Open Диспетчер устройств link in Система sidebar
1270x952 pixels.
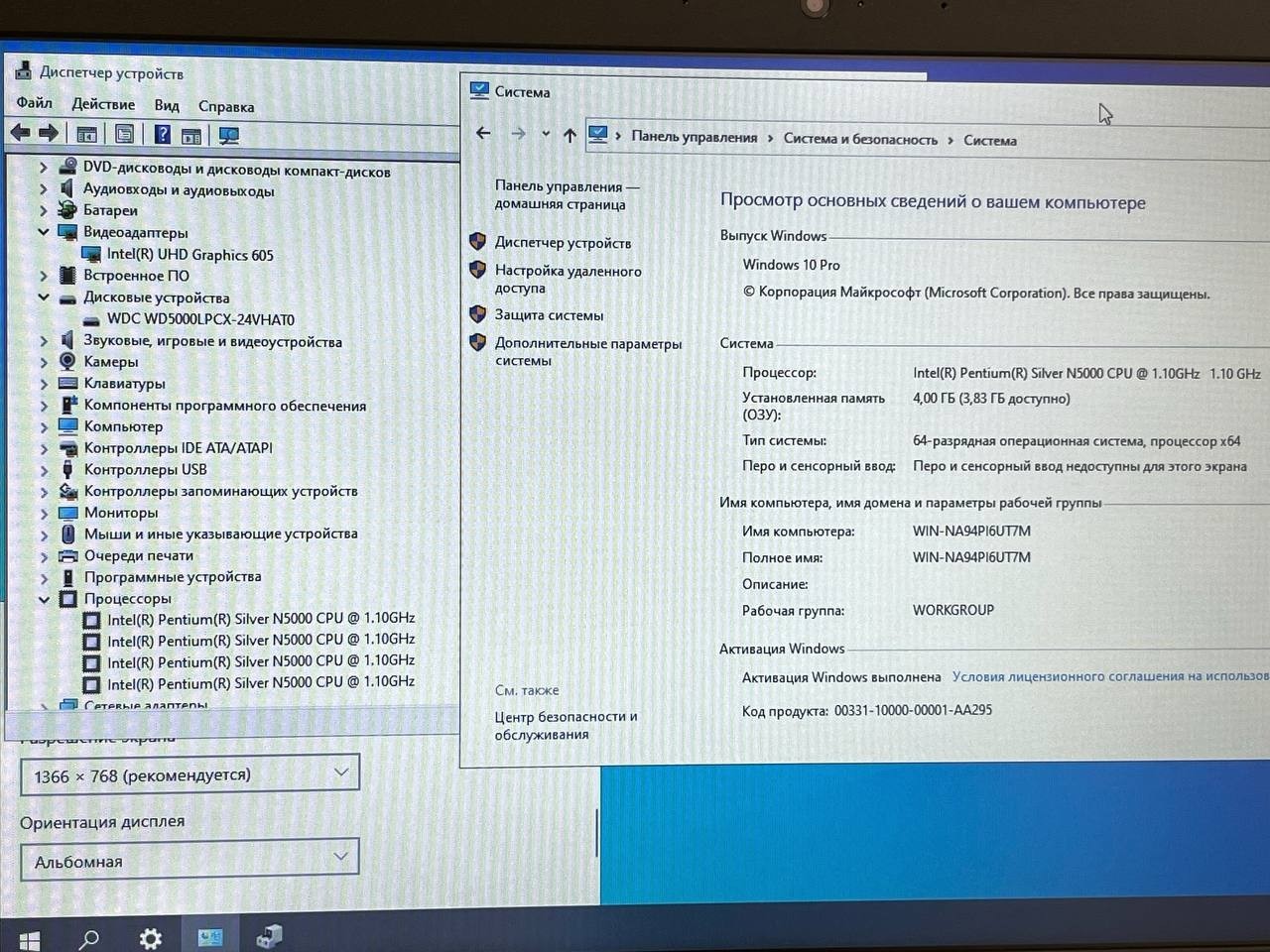click(563, 242)
